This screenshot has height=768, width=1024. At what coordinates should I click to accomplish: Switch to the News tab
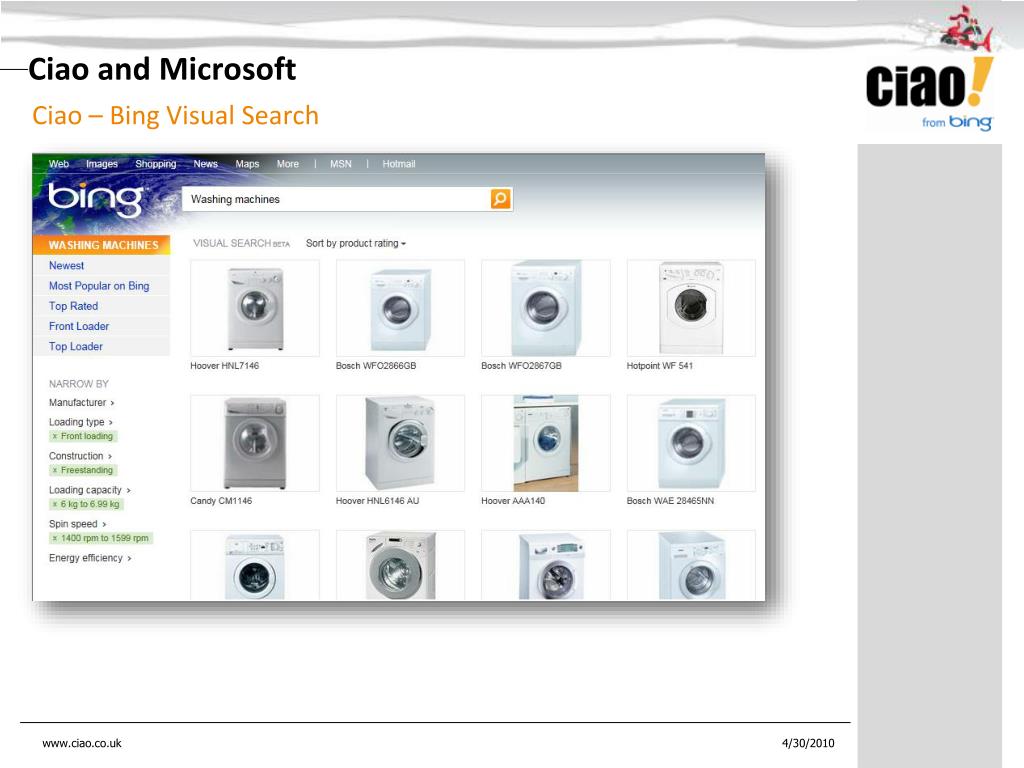[206, 164]
